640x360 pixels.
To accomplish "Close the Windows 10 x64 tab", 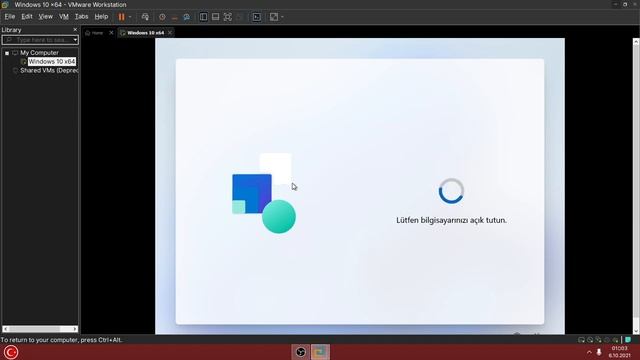I will [x=170, y=33].
